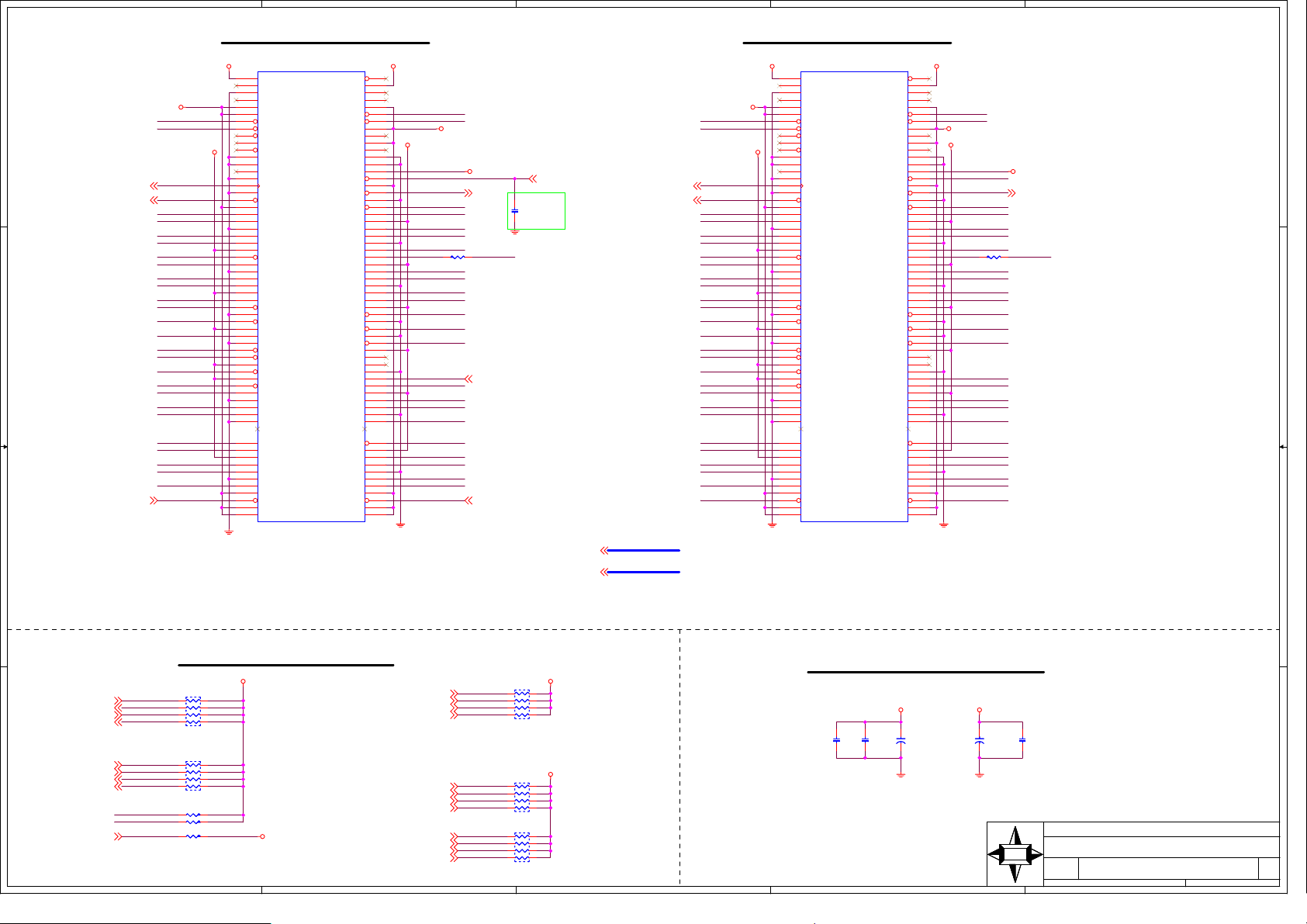Select middle capacitor of three-capacitor group
Image resolution: width=1307 pixels, height=924 pixels.
[x=865, y=740]
